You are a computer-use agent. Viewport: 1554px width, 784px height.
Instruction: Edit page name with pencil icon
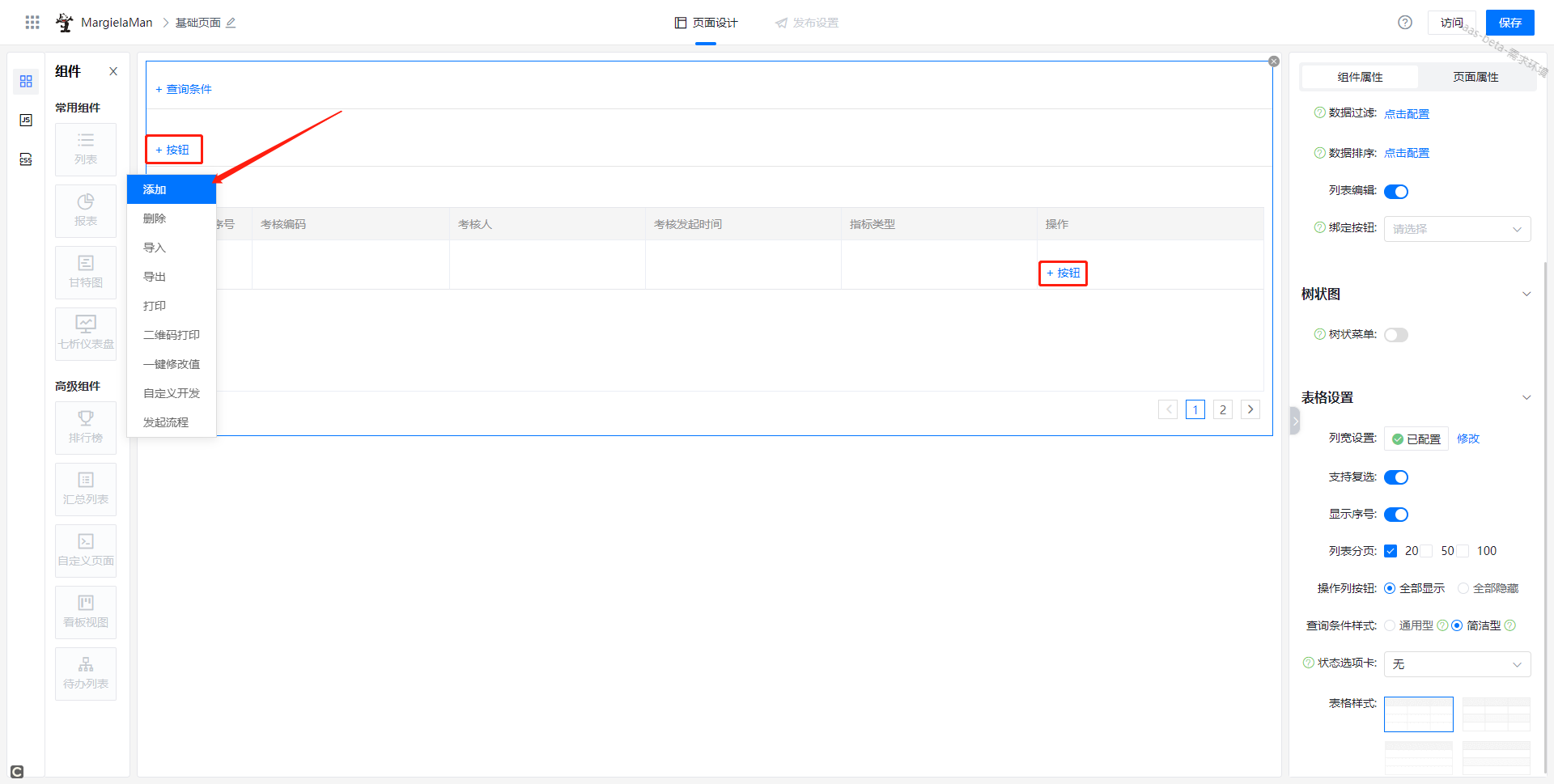[x=231, y=23]
